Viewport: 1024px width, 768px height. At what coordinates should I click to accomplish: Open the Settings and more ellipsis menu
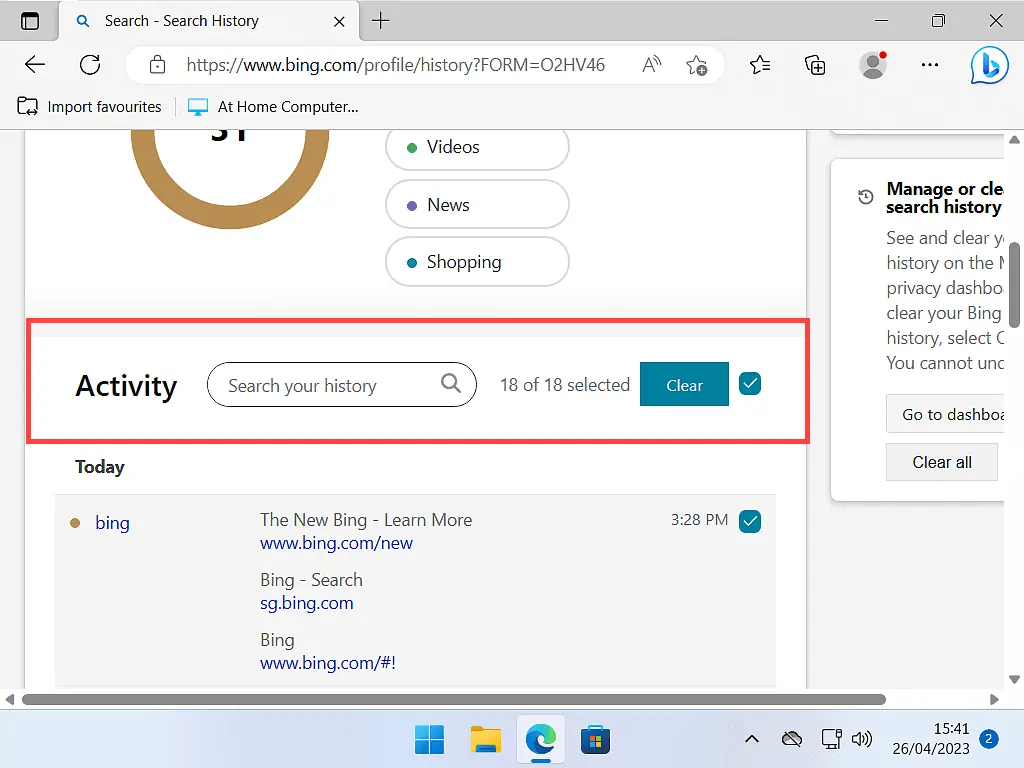[x=930, y=65]
